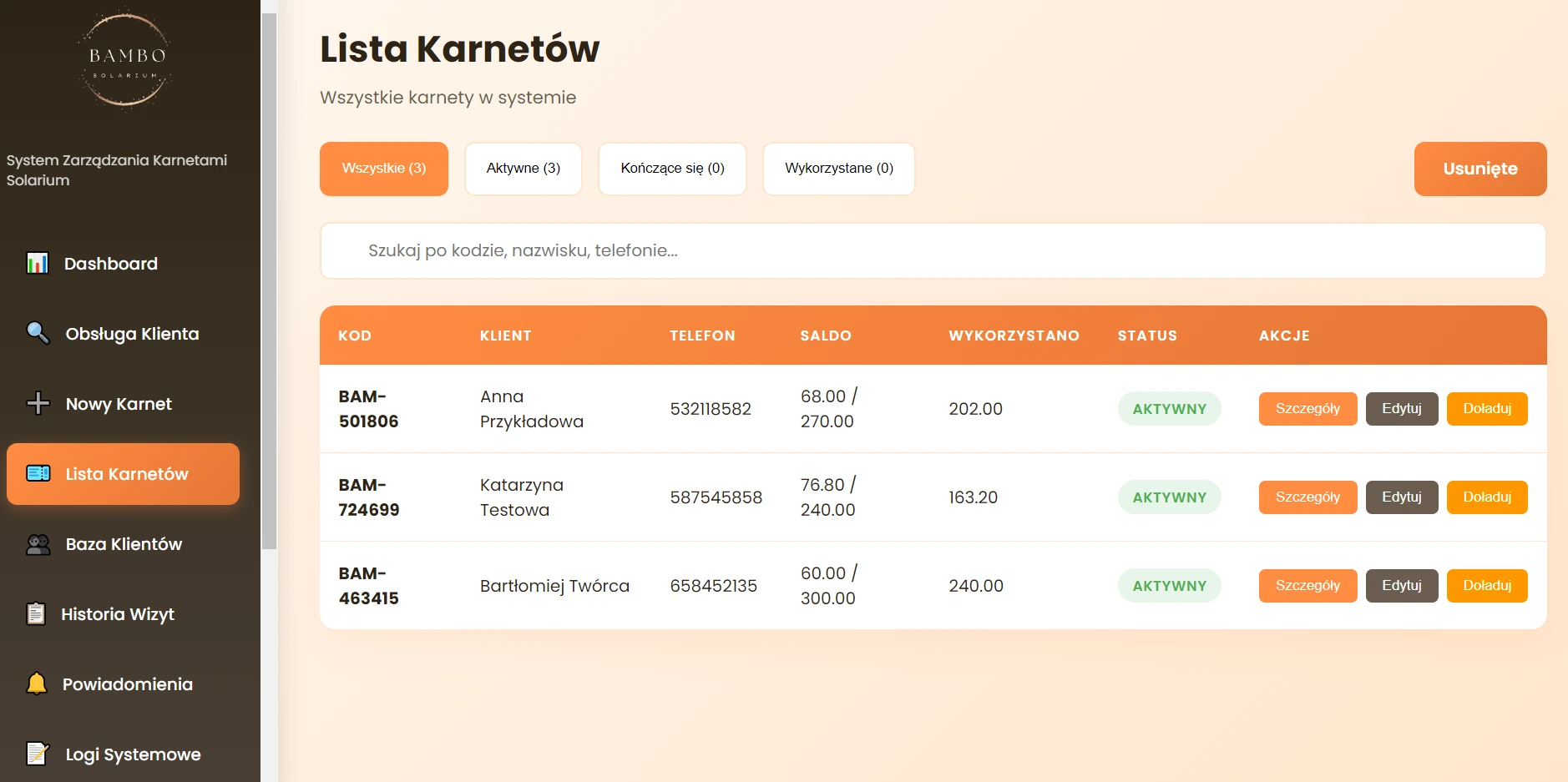
Task: Click the Usunięte button
Action: [1479, 169]
